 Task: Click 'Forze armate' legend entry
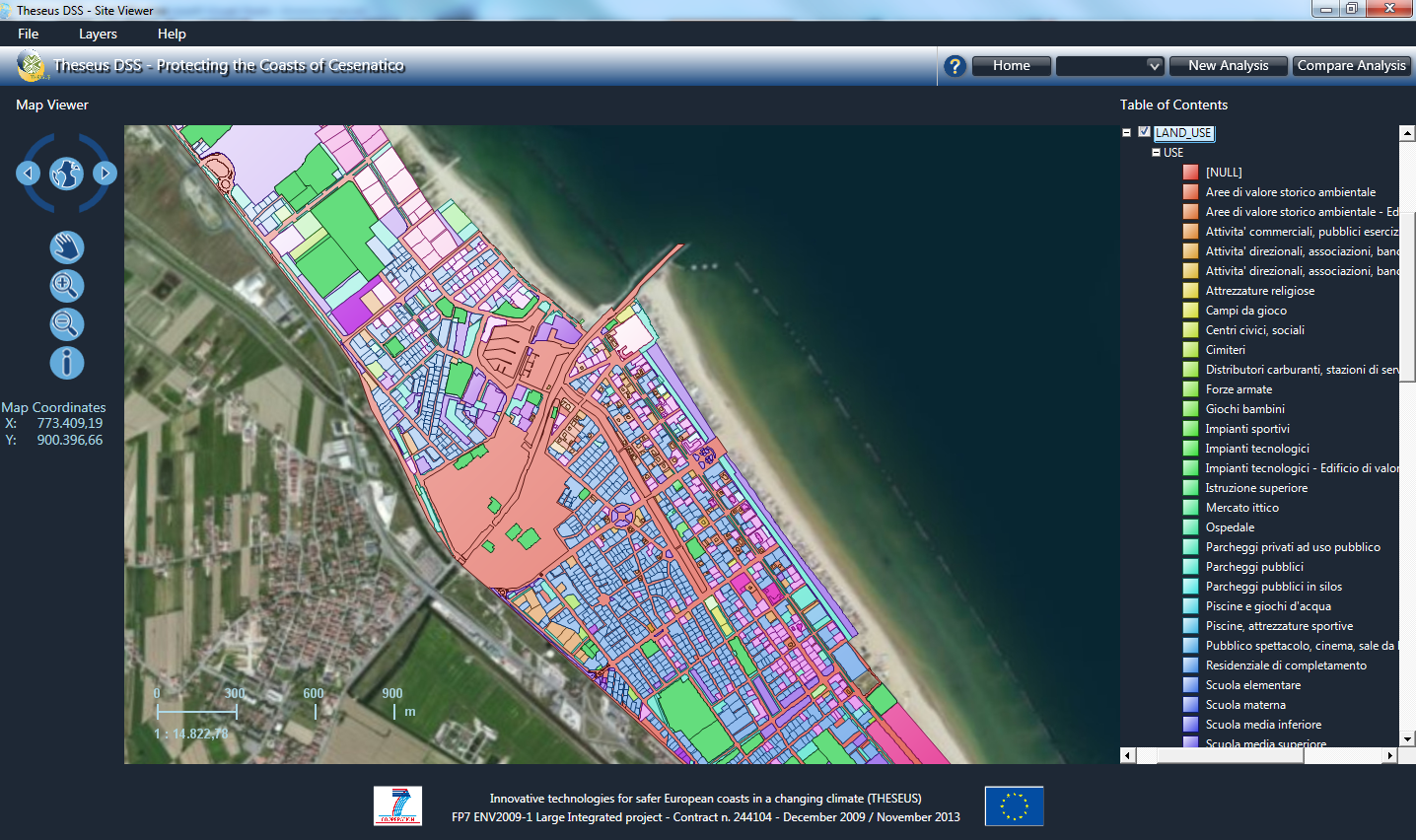point(1239,389)
